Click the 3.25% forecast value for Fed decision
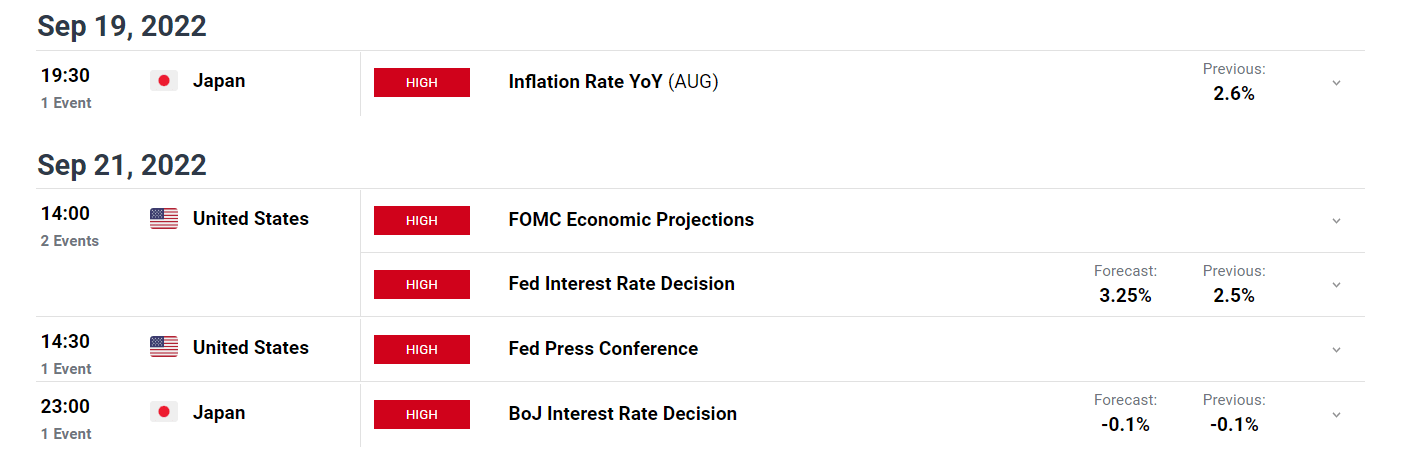Image resolution: width=1413 pixels, height=465 pixels. (1125, 296)
